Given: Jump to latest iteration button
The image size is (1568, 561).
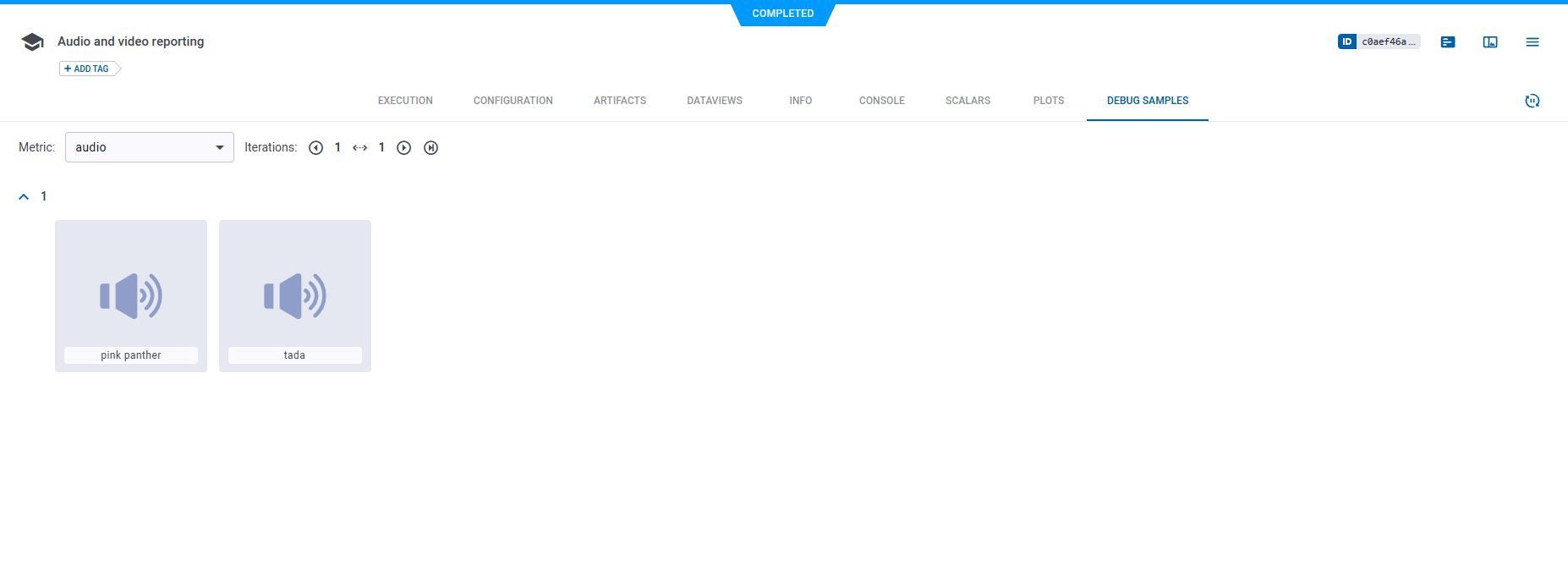Looking at the screenshot, I should coord(430,148).
